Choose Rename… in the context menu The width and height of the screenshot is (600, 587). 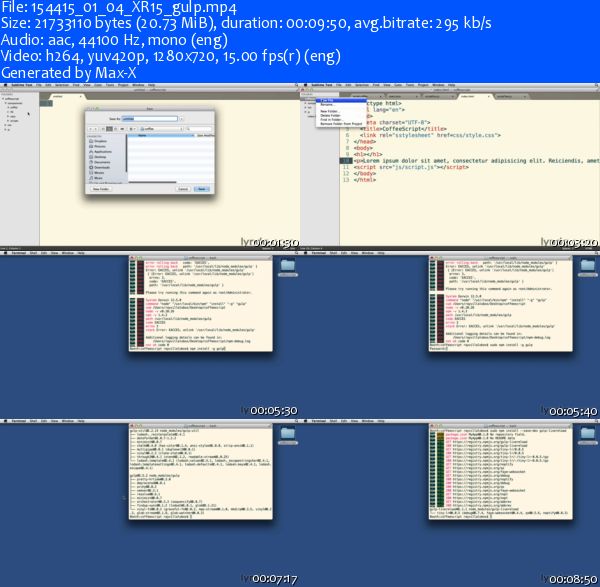pos(341,104)
